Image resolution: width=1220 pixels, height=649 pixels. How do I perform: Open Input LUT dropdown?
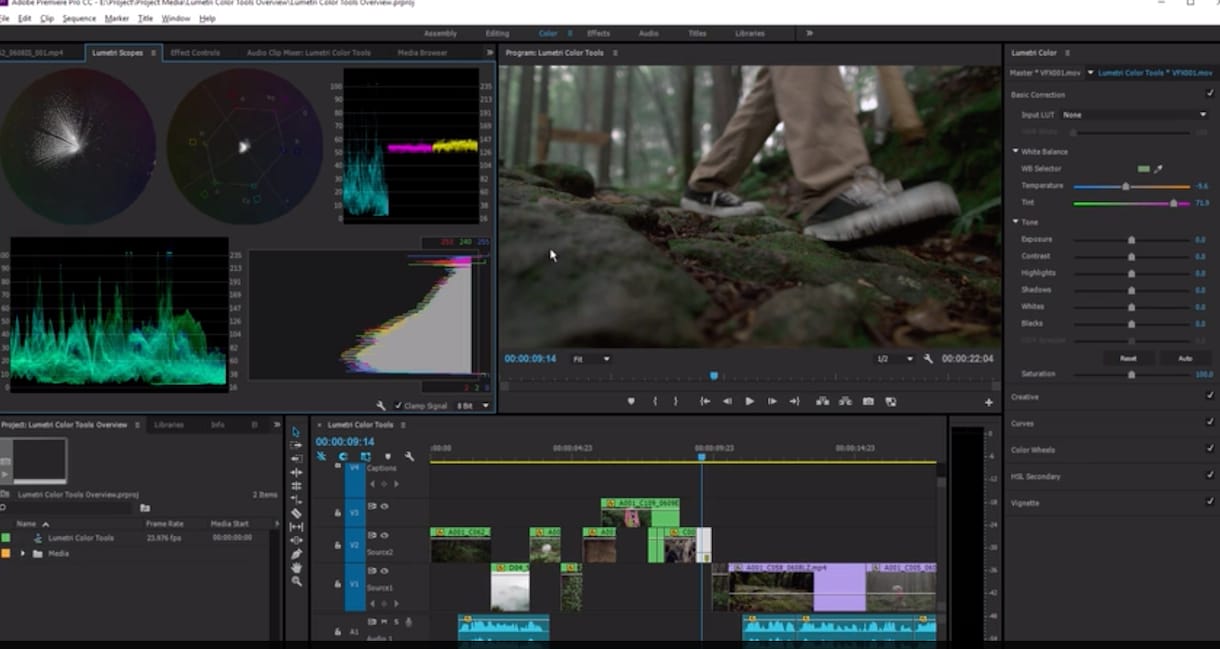pos(1135,115)
